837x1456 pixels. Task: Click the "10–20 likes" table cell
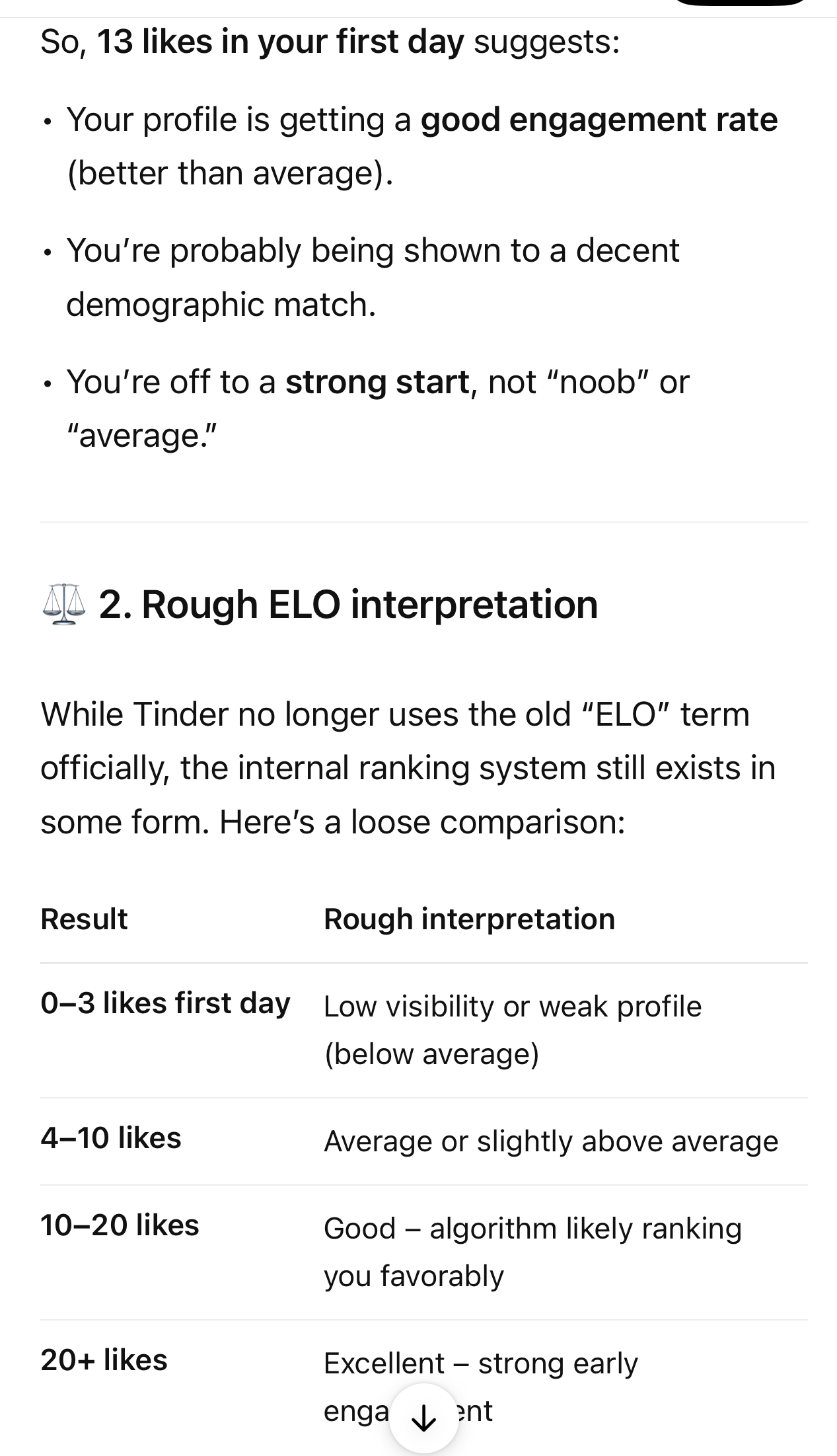click(x=120, y=1225)
